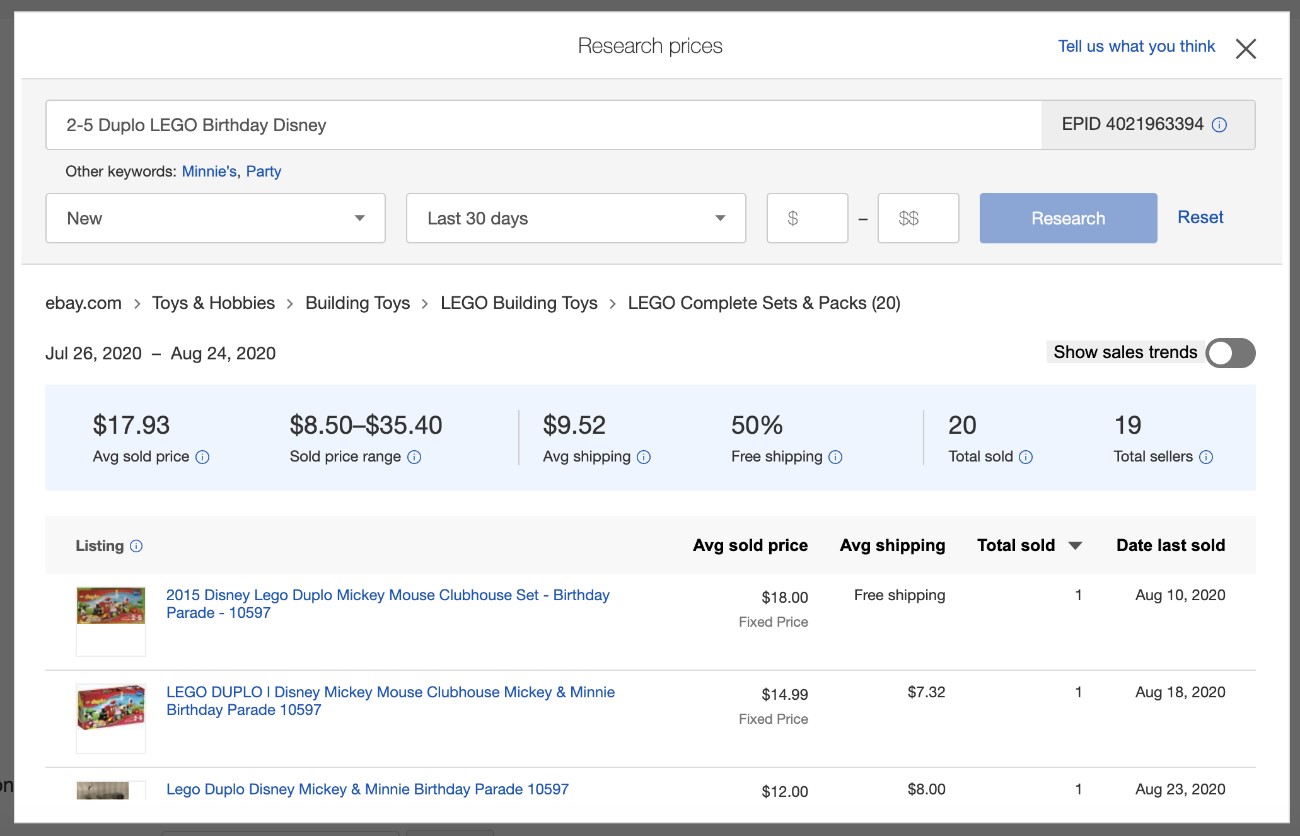
Task: Click thumbnail of the 2015 Disney Lego listing
Action: (111, 621)
